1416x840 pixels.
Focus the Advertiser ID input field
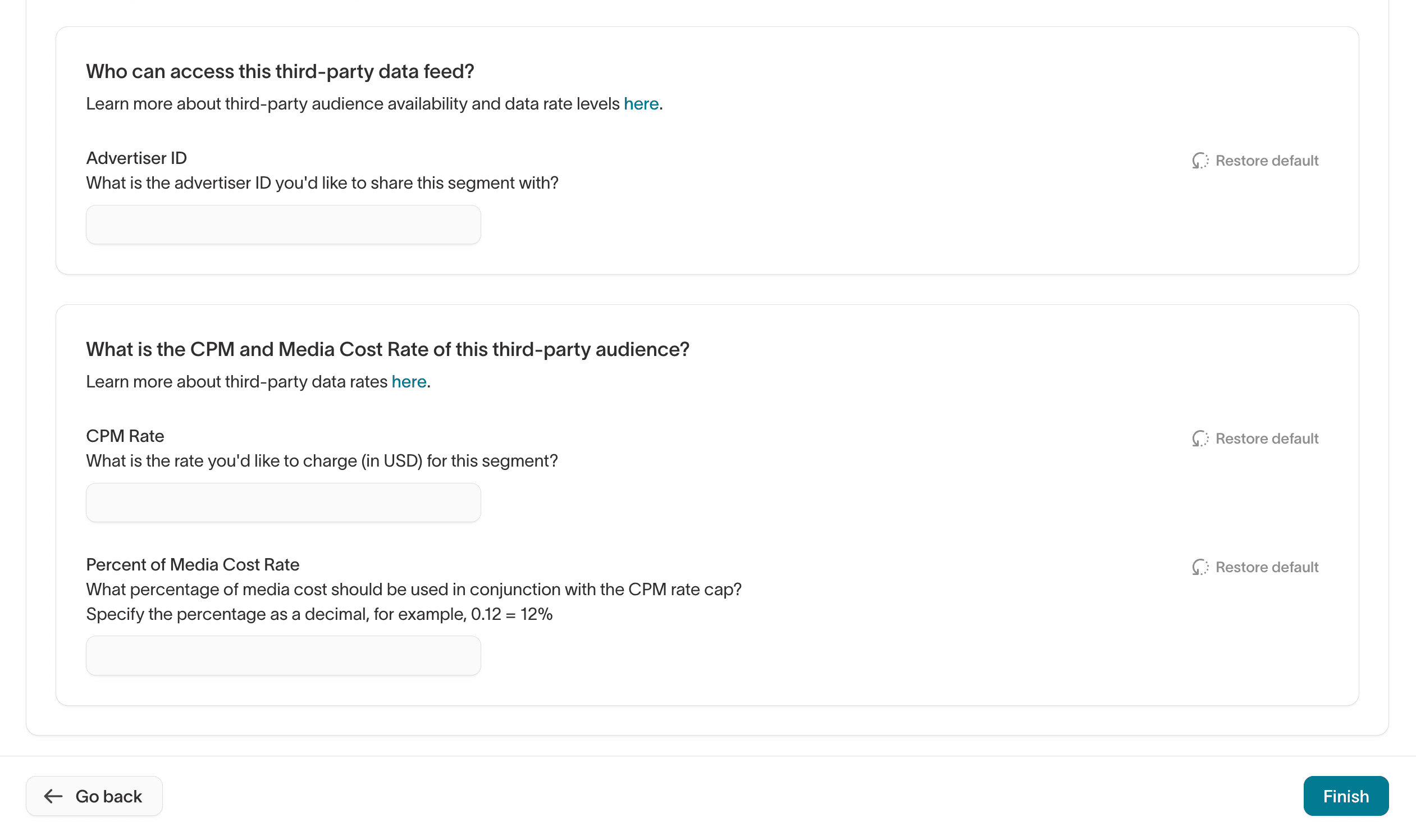coord(283,225)
